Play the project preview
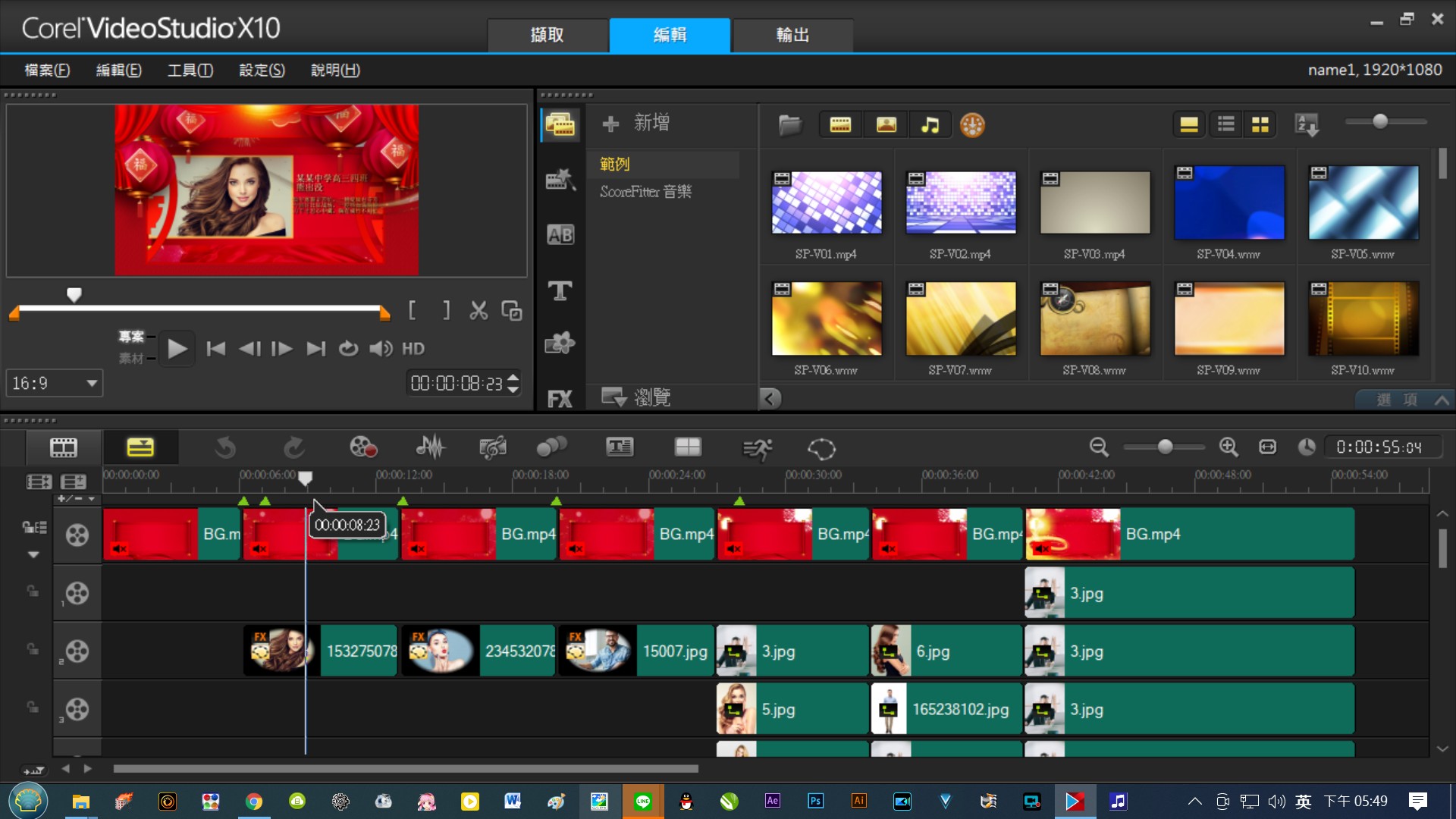The height and width of the screenshot is (819, 1456). [177, 349]
